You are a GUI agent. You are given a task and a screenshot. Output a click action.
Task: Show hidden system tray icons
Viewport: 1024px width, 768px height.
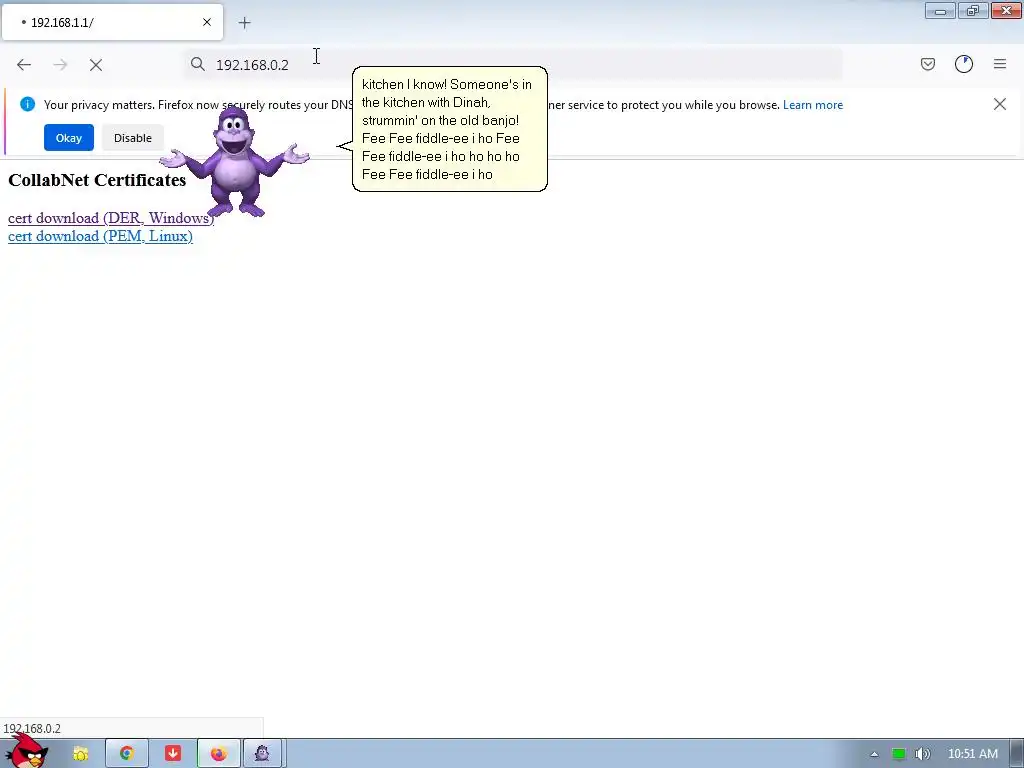pos(874,754)
